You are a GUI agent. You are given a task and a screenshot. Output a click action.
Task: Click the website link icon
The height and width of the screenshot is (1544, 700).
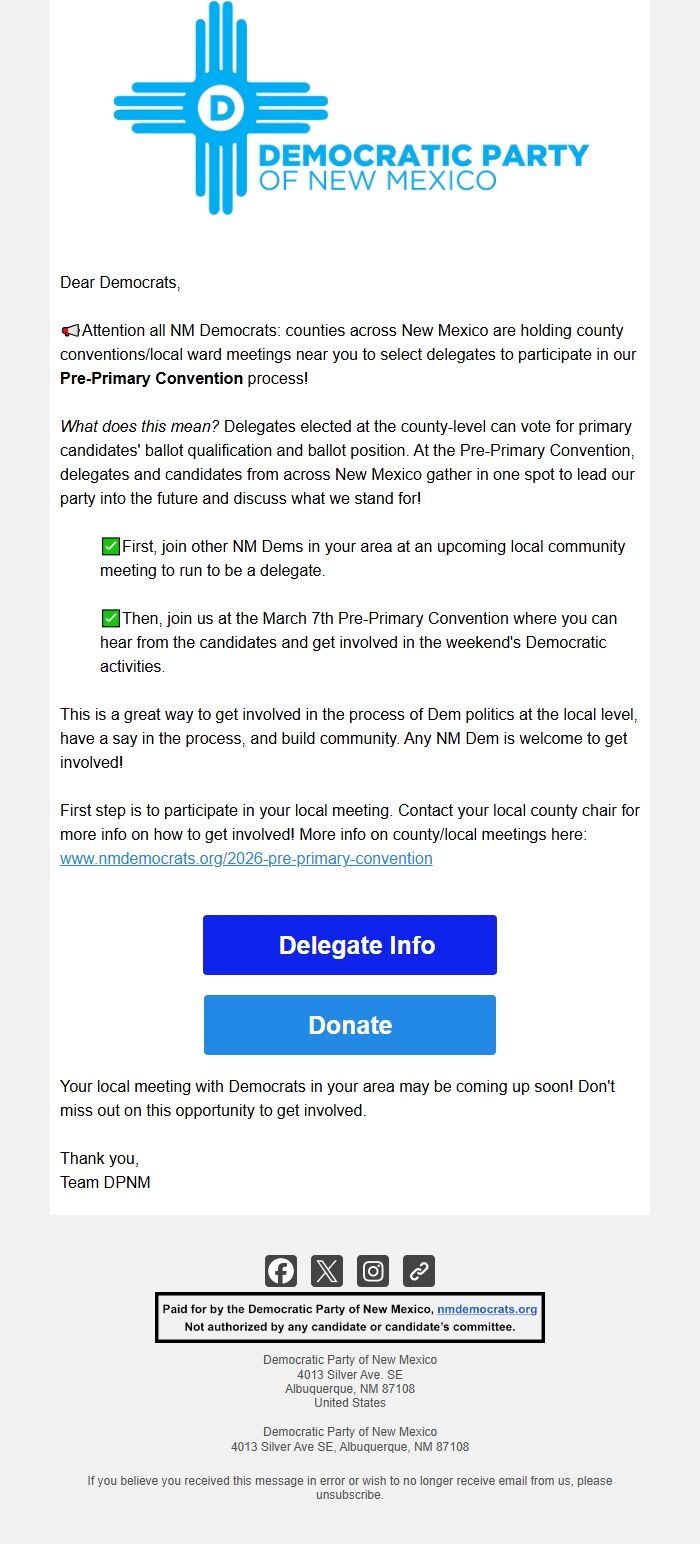coord(419,1271)
